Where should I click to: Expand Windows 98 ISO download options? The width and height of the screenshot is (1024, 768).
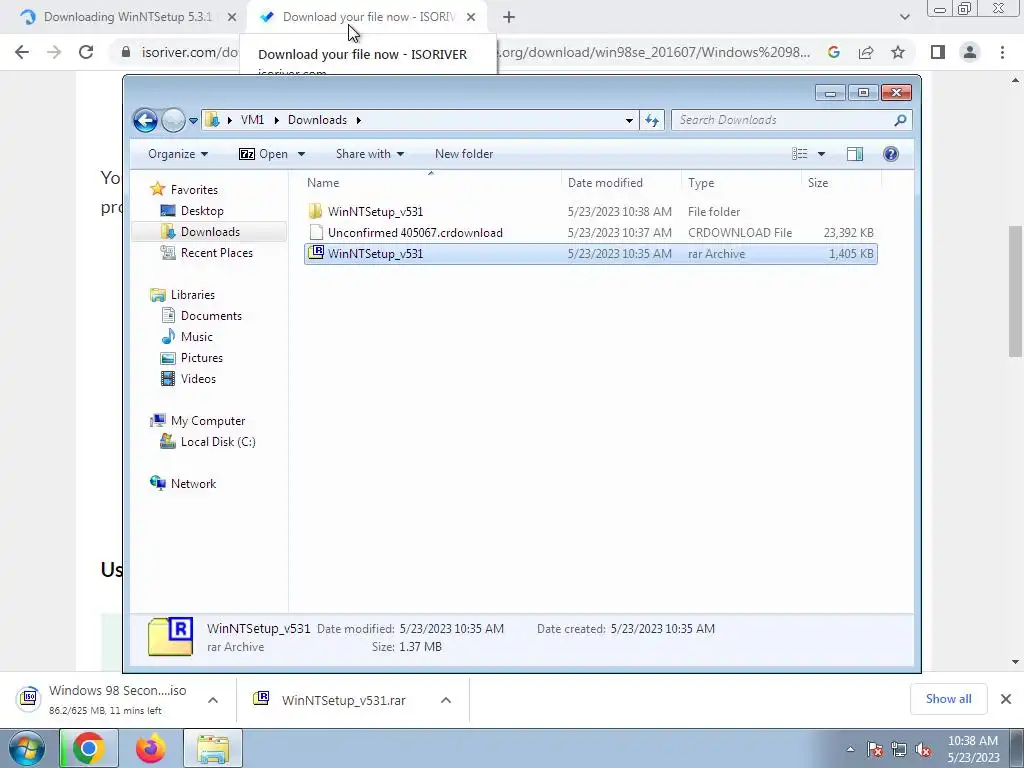coord(213,700)
